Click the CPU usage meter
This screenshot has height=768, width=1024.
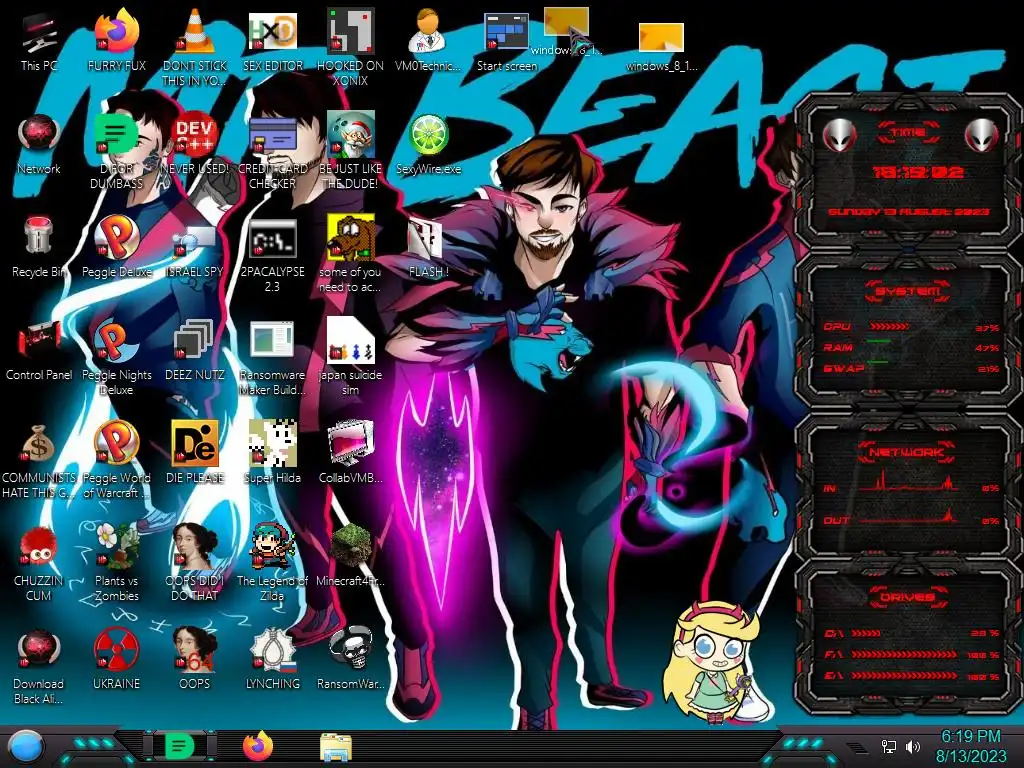click(888, 326)
